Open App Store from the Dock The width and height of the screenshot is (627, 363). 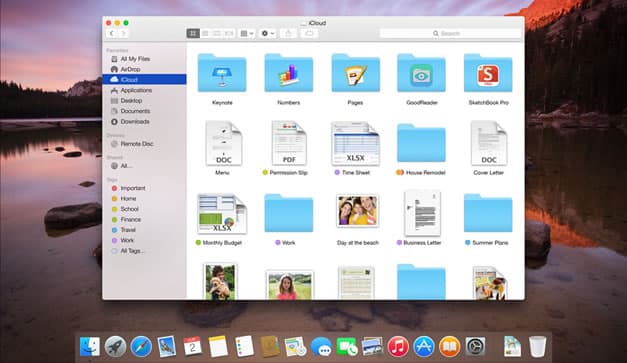click(x=423, y=346)
